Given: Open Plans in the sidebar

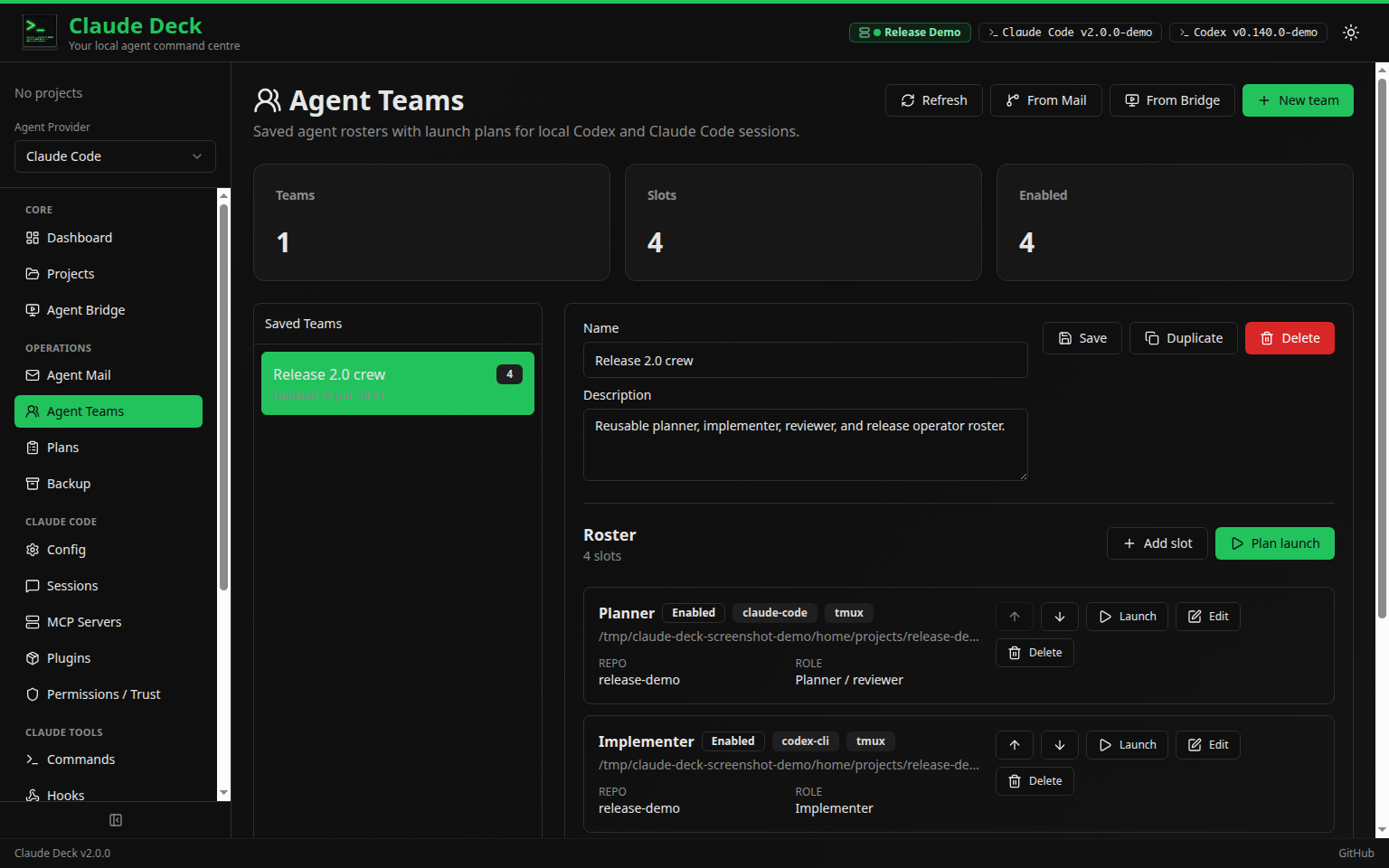Looking at the screenshot, I should (x=109, y=448).
